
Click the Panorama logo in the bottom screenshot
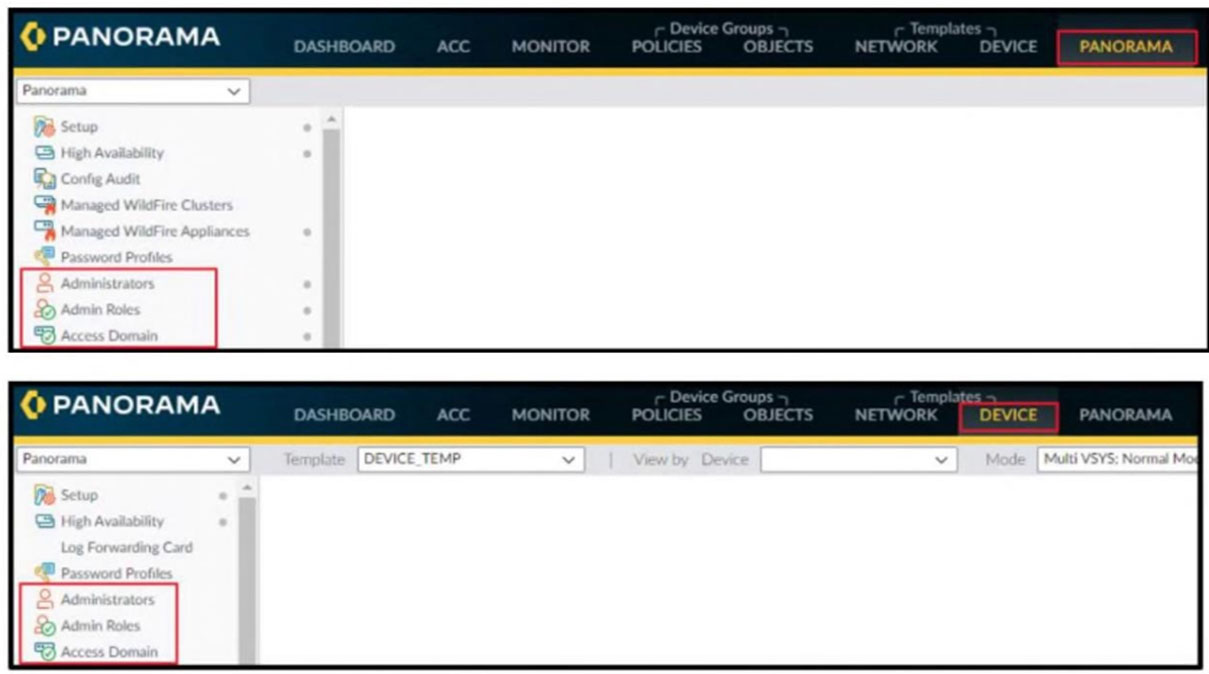(x=121, y=406)
